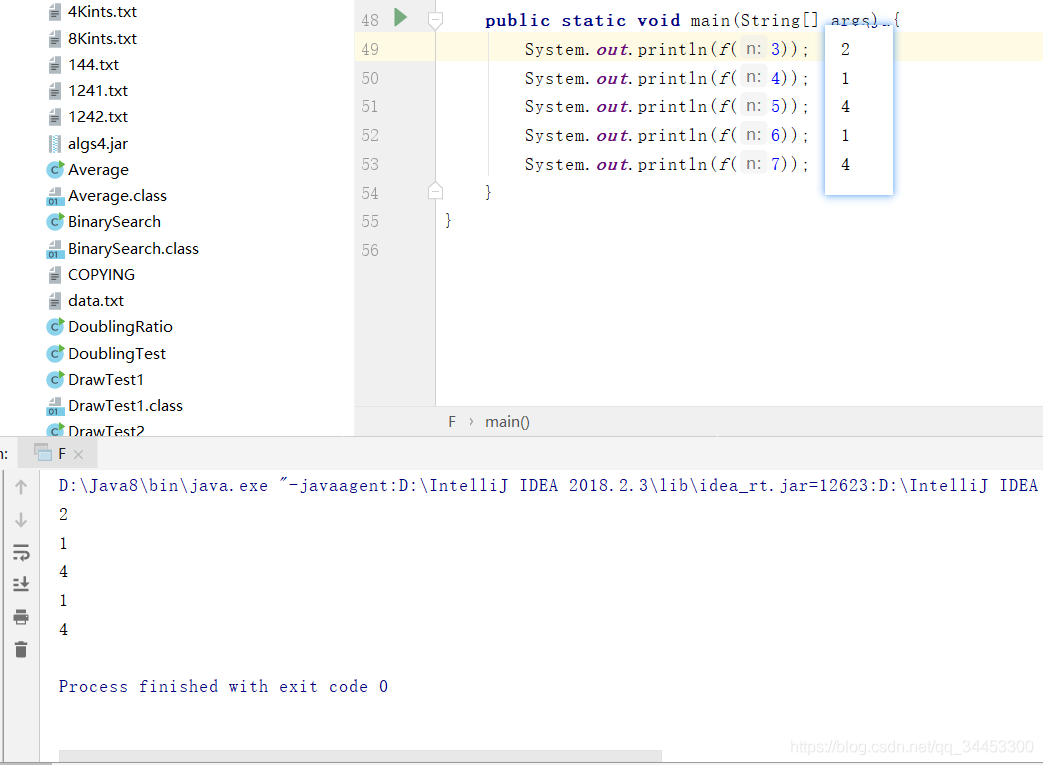Click the 4Kints.txt file icon
1043x765 pixels.
click(x=55, y=13)
